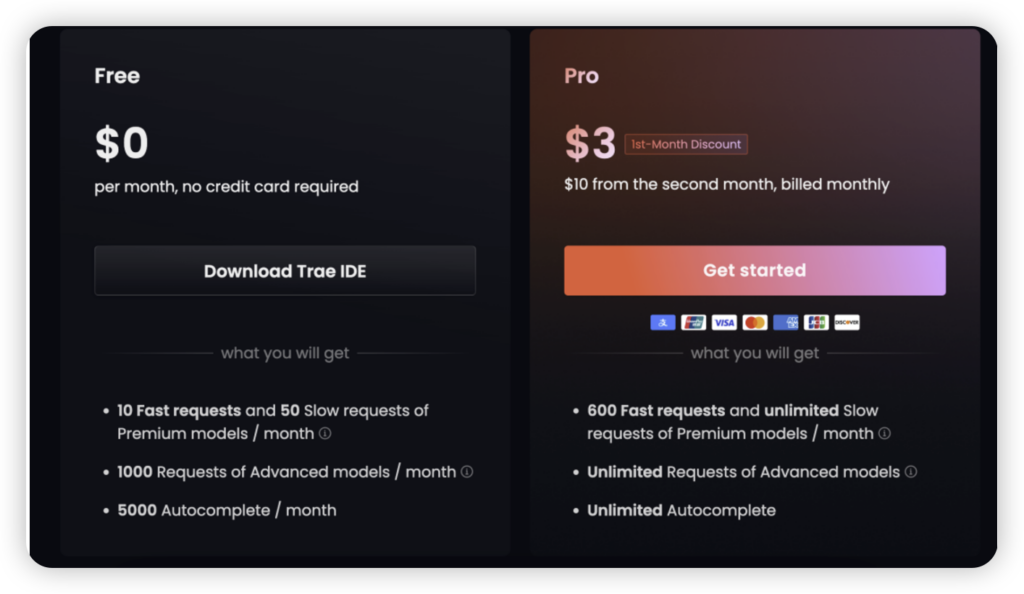Click info icon next to Pro Premium models

pyautogui.click(x=884, y=433)
